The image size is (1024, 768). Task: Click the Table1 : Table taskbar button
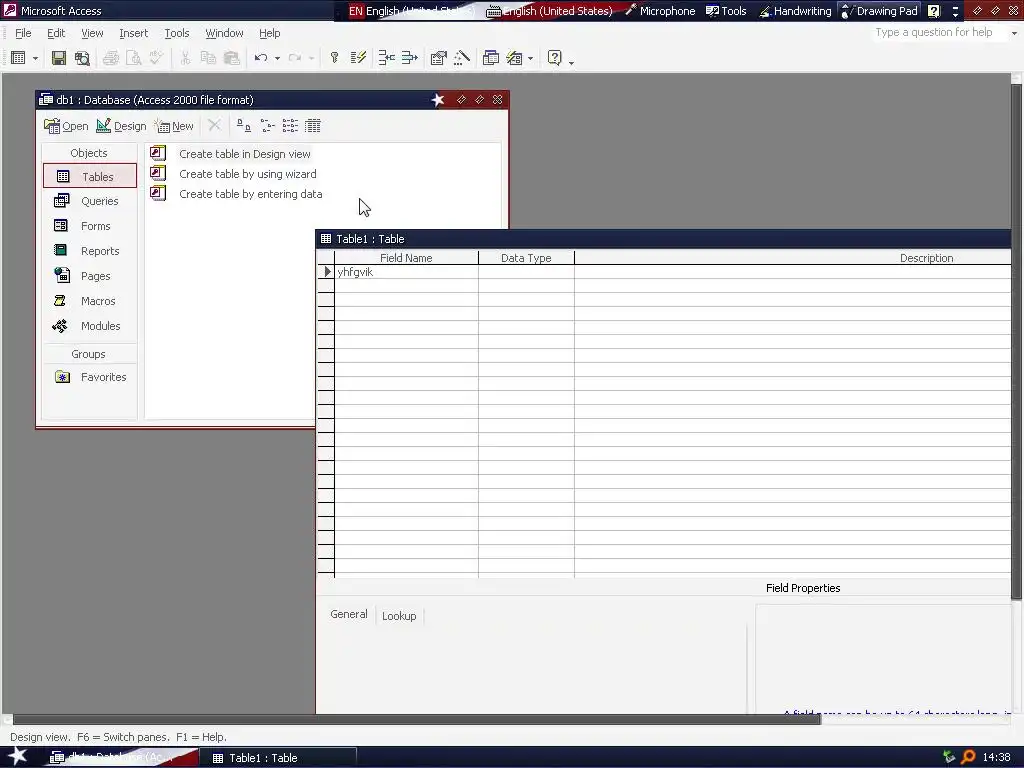278,758
